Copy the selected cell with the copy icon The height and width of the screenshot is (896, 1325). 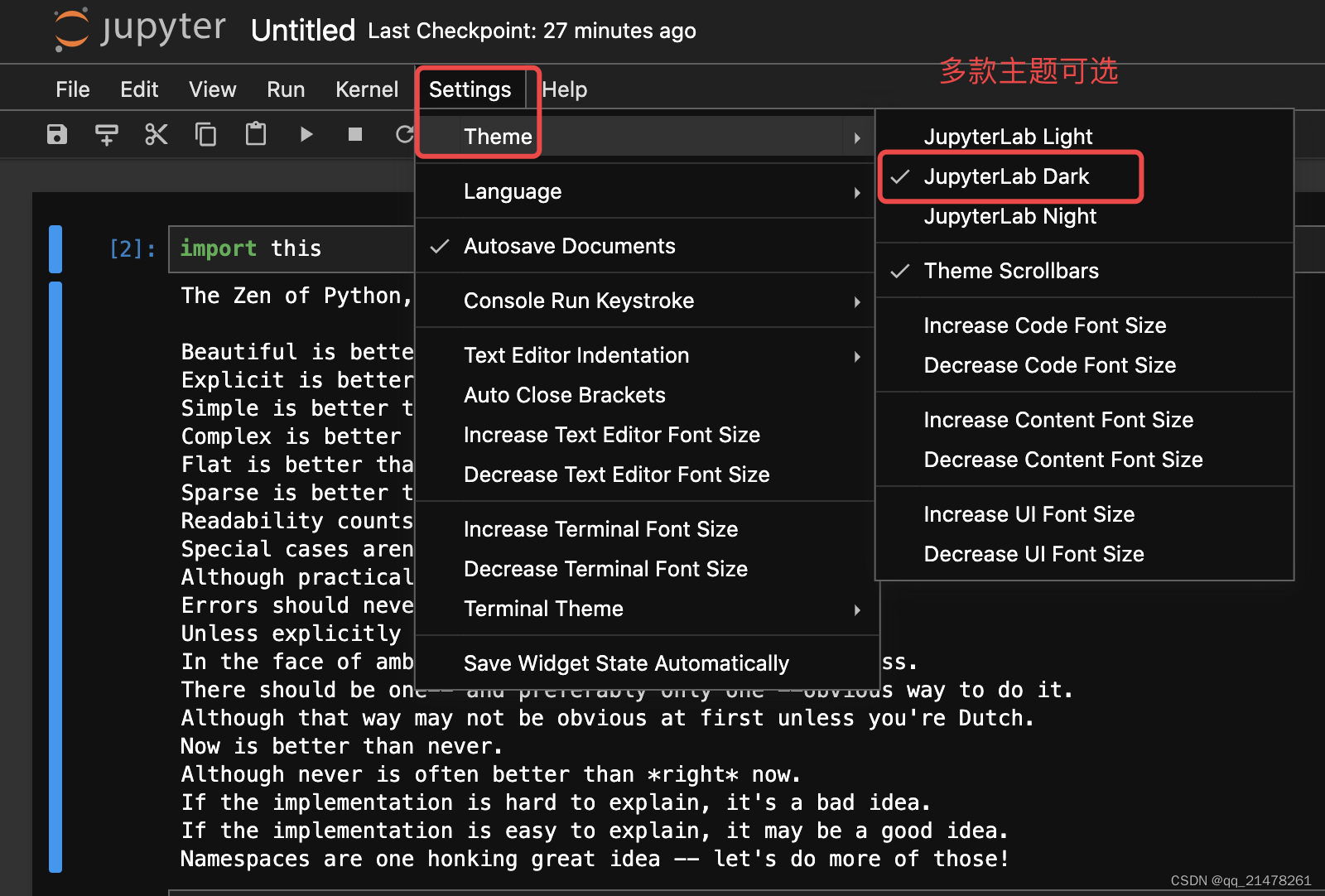tap(205, 134)
